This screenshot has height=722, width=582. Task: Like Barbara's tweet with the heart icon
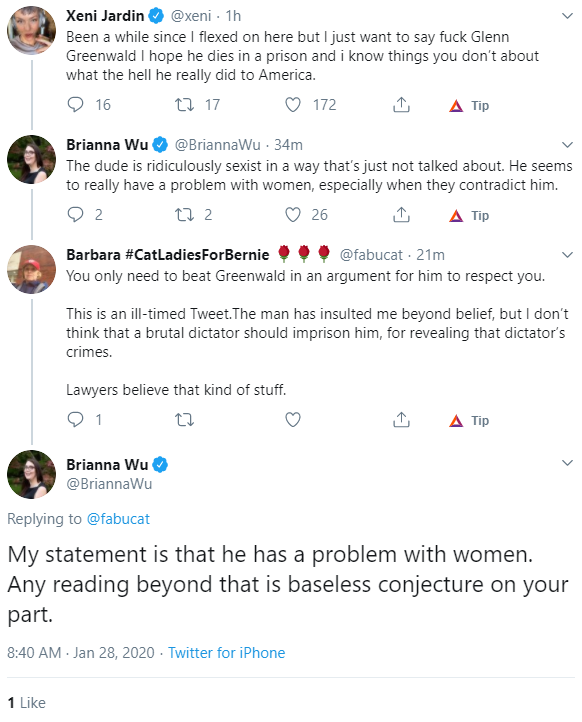[293, 419]
